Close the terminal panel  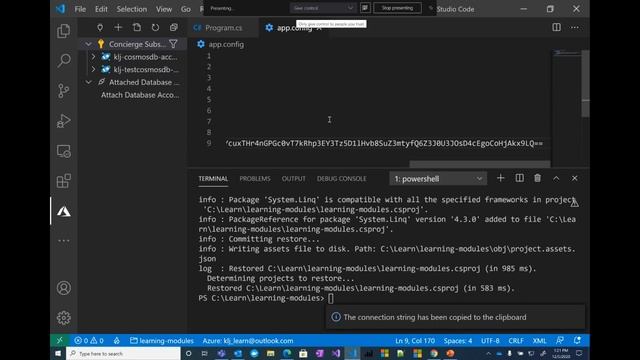574,178
